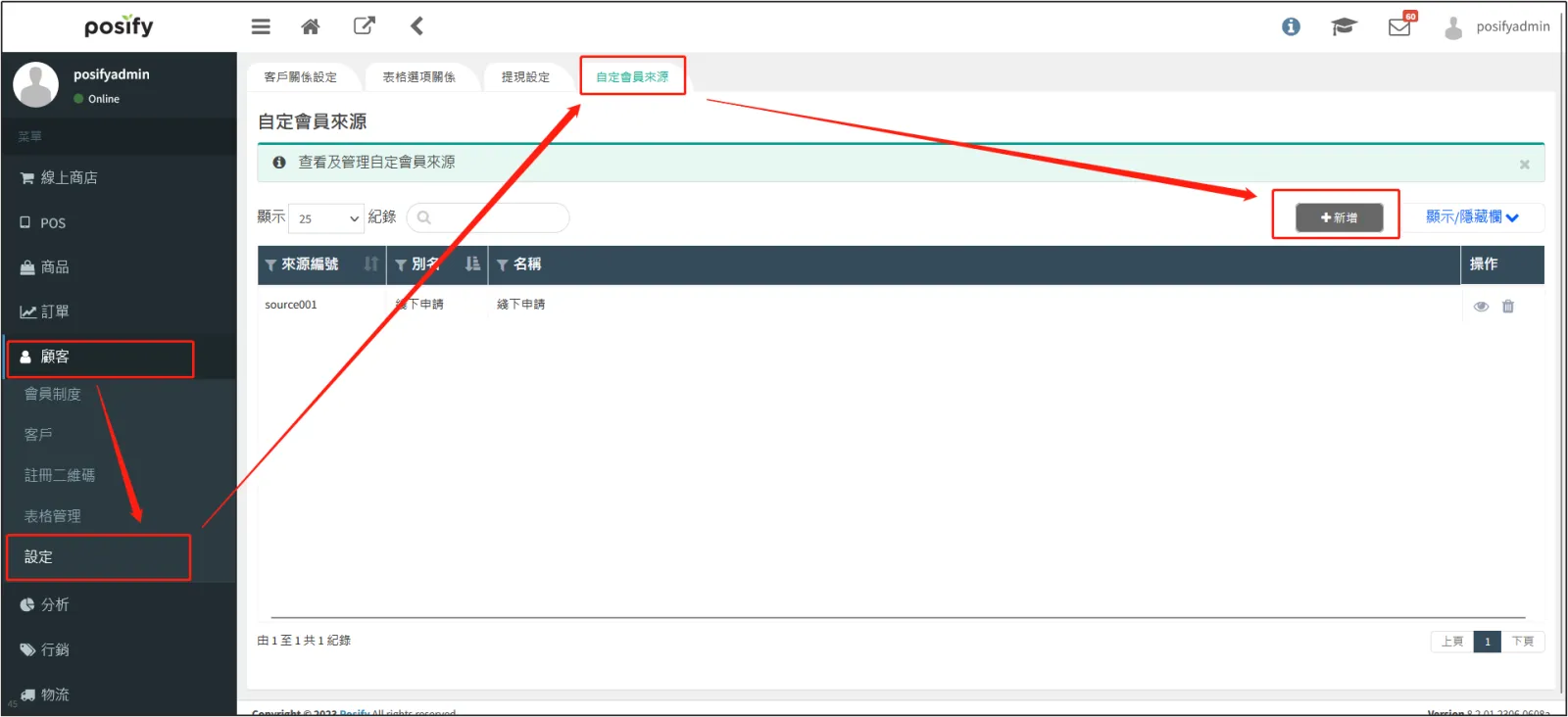Sort by 別名 column
The width and height of the screenshot is (1568, 717).
(x=472, y=264)
